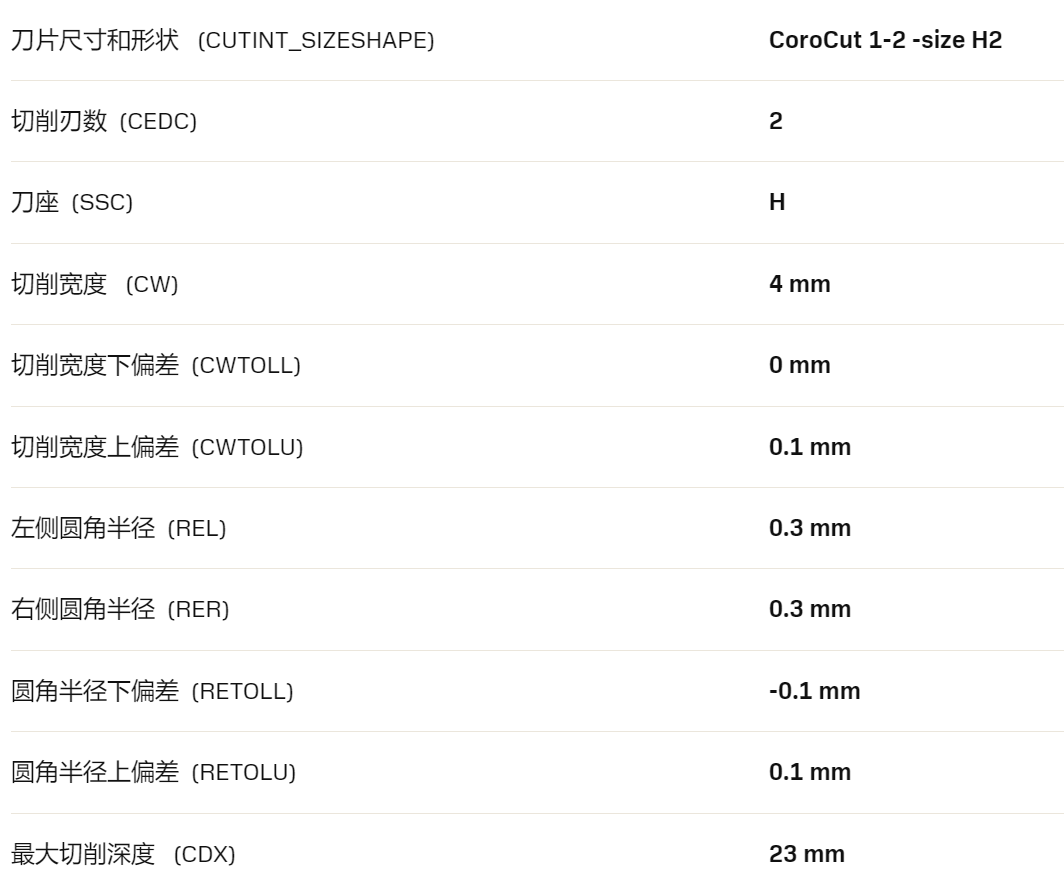1064x894 pixels.
Task: Select the RETOLU upper tolerance label
Action: point(154,772)
